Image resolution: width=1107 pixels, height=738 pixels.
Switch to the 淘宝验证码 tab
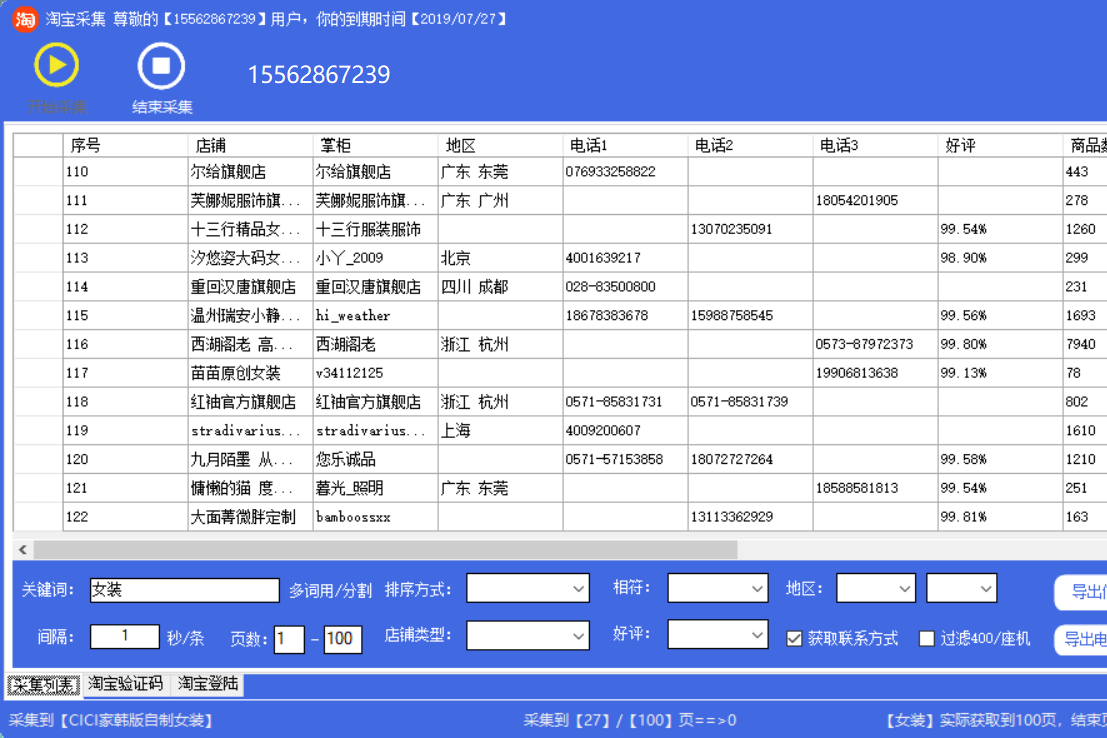click(125, 684)
